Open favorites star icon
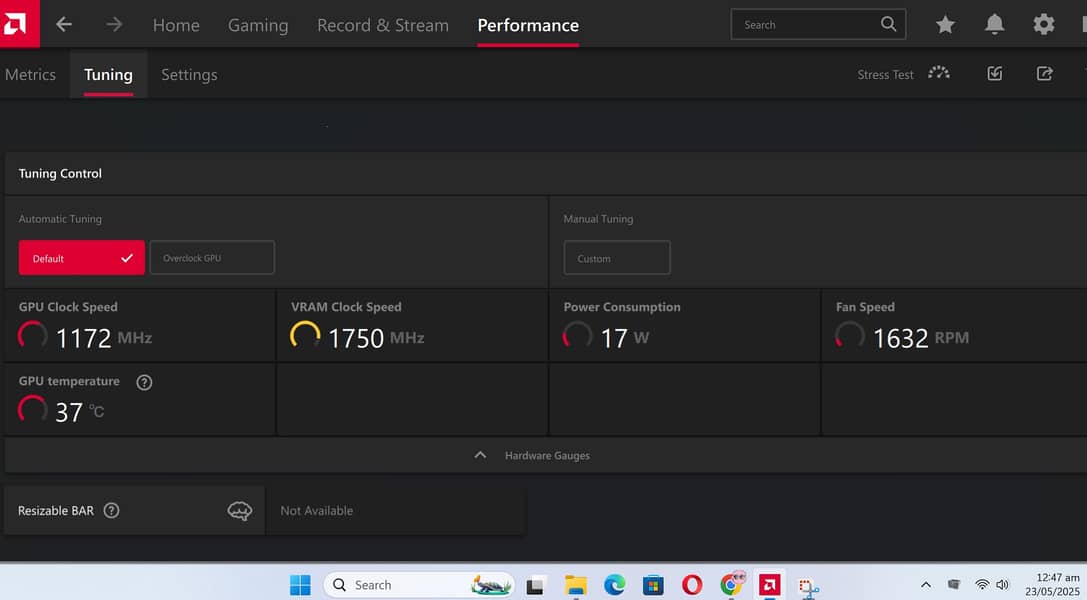The height and width of the screenshot is (600, 1087). (x=945, y=25)
